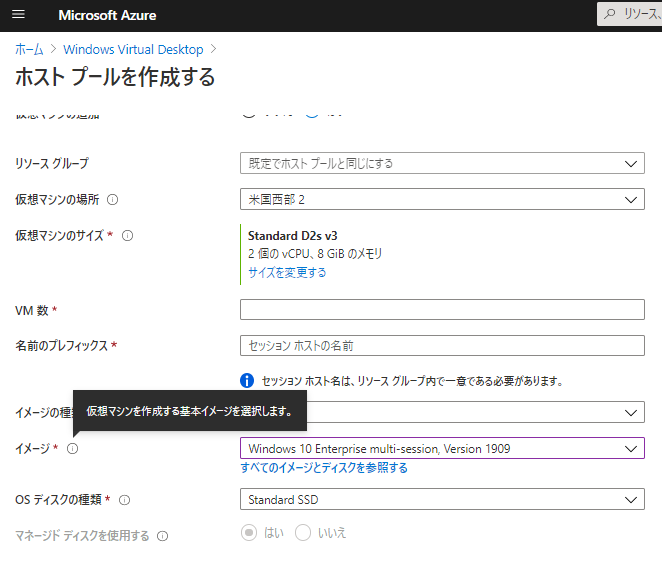Click the Microsoft Azure logo text

pyautogui.click(x=107, y=15)
